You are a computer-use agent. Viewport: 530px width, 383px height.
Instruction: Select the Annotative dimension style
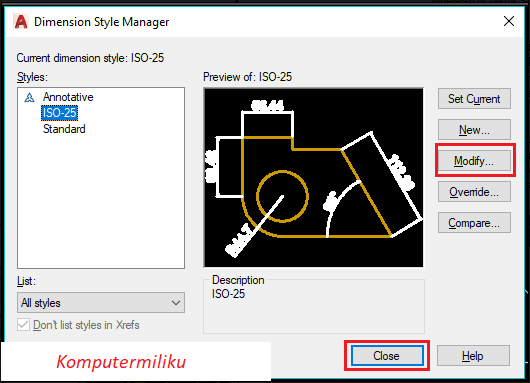68,97
